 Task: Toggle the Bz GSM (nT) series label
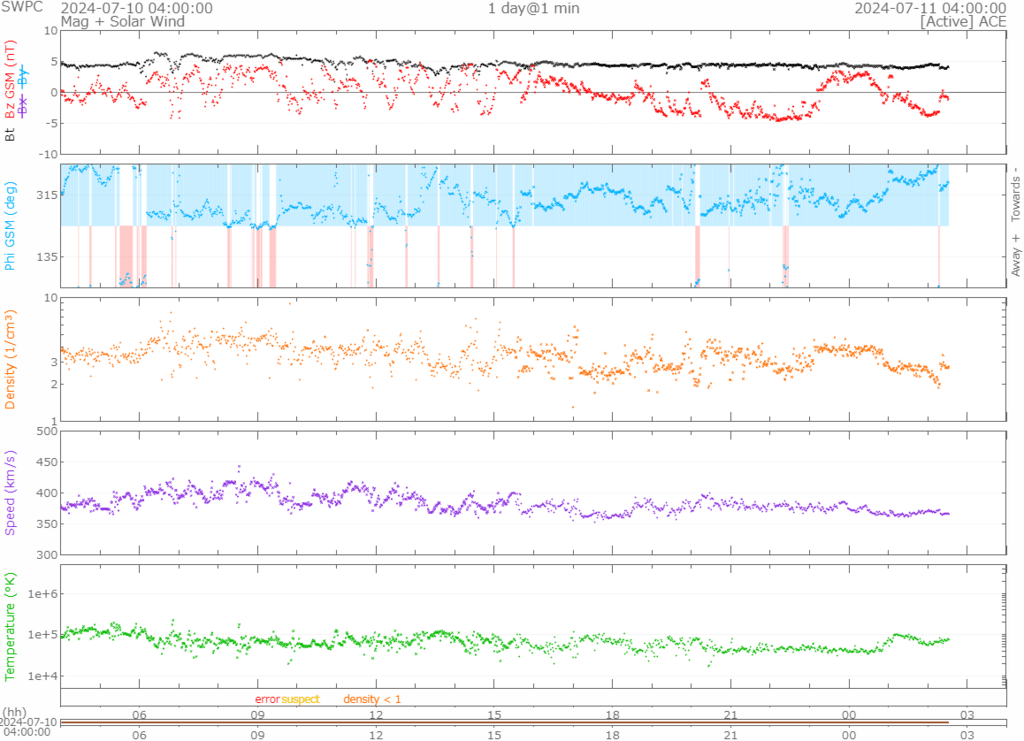click(10, 80)
